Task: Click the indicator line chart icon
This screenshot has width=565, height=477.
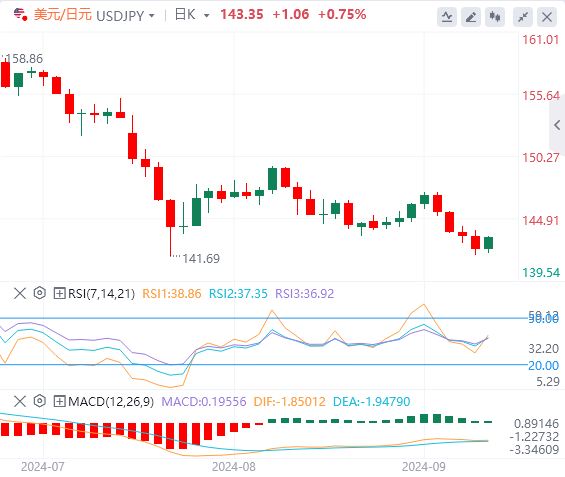Action: coord(447,17)
